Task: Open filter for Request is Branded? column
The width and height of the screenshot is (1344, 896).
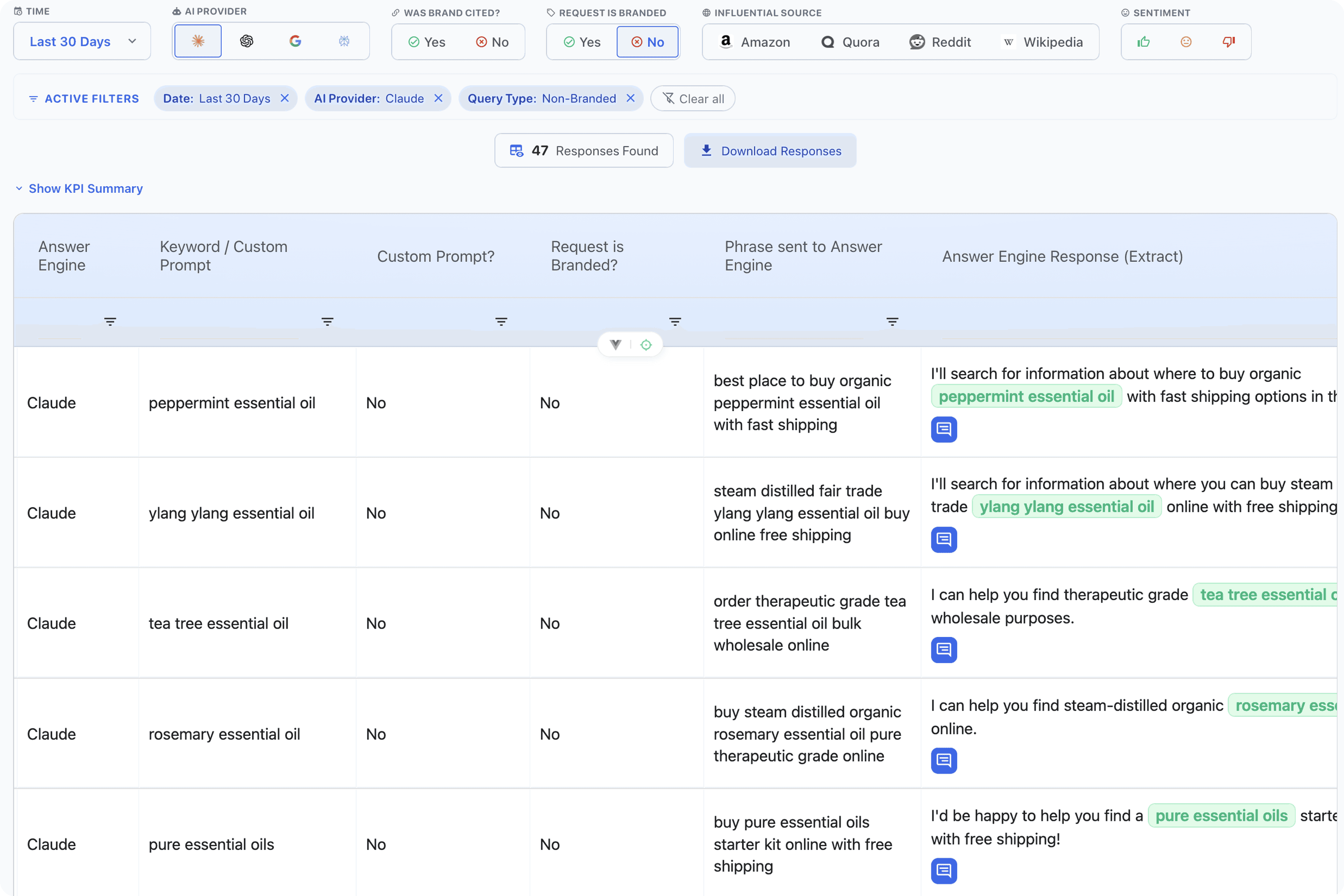Action: point(675,322)
